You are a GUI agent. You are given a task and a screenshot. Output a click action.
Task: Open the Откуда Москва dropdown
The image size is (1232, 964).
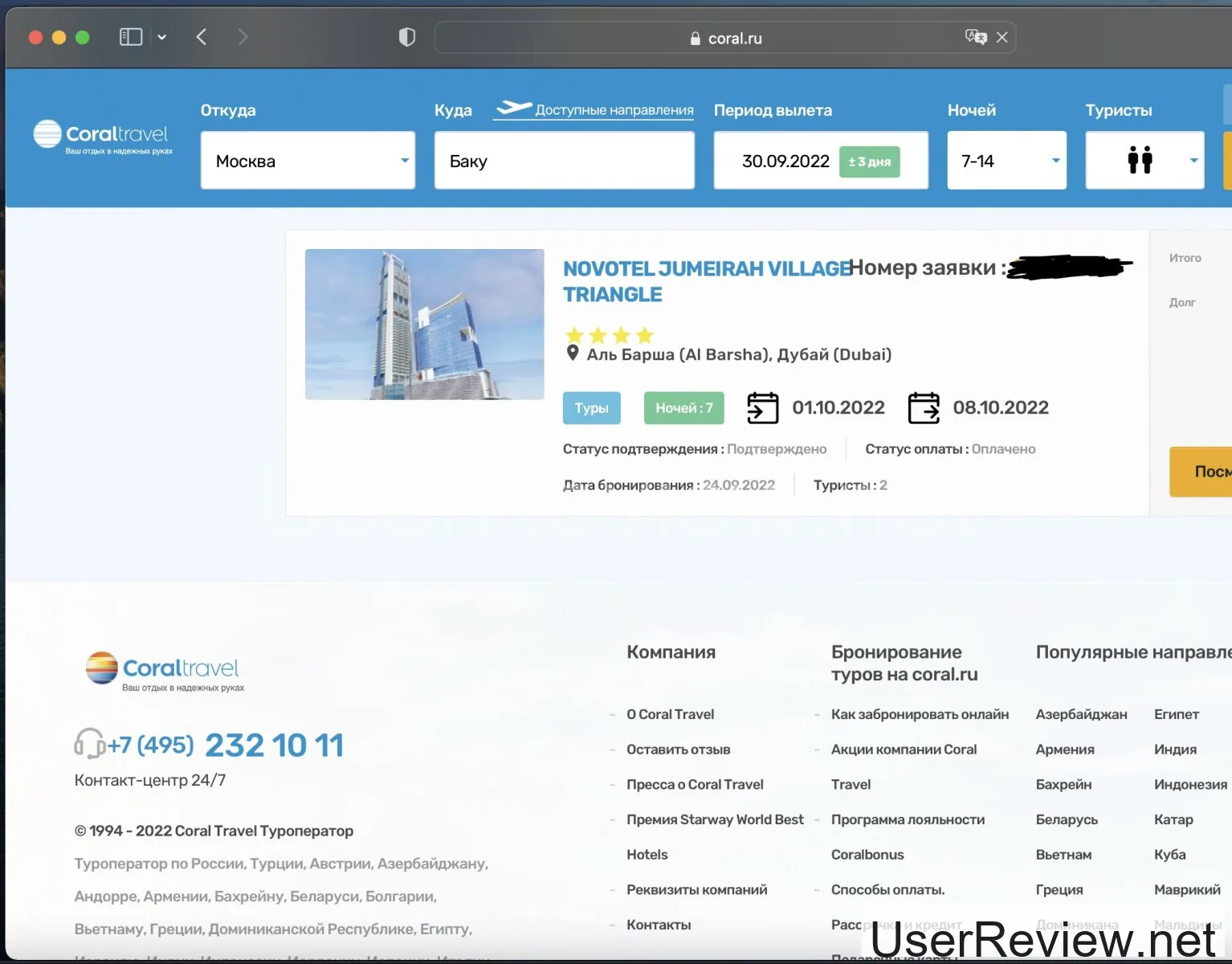point(308,161)
